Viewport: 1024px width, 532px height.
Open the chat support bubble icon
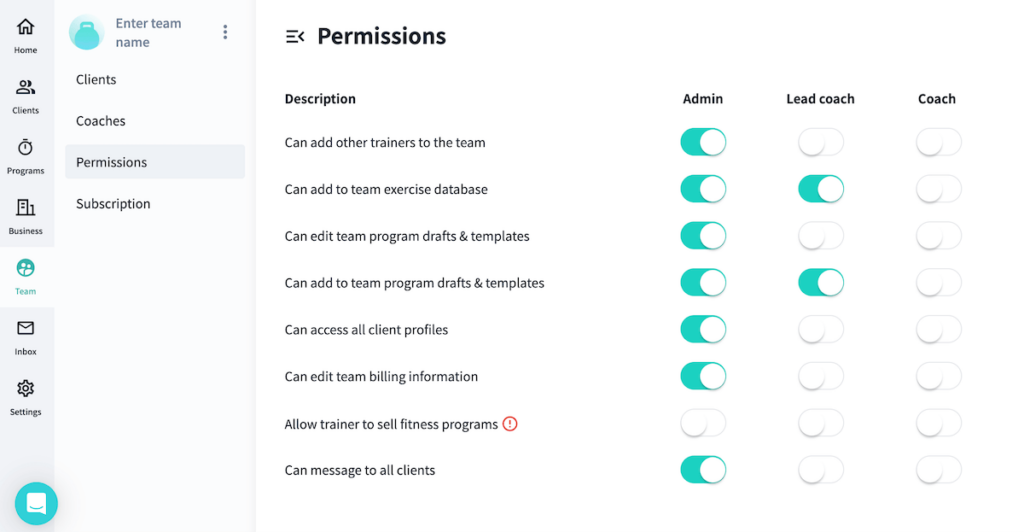pyautogui.click(x=36, y=503)
